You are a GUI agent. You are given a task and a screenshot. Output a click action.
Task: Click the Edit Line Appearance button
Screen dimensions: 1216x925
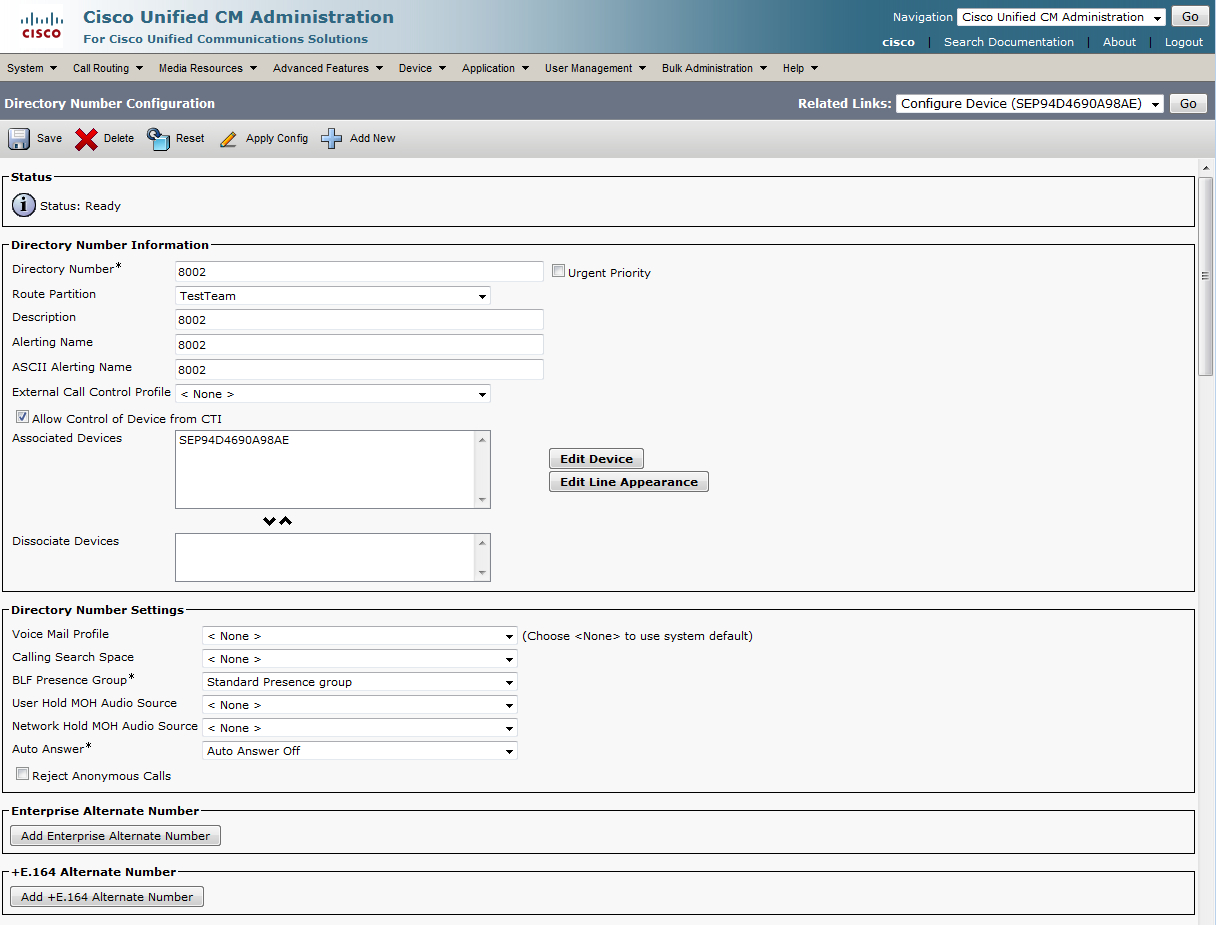628,482
